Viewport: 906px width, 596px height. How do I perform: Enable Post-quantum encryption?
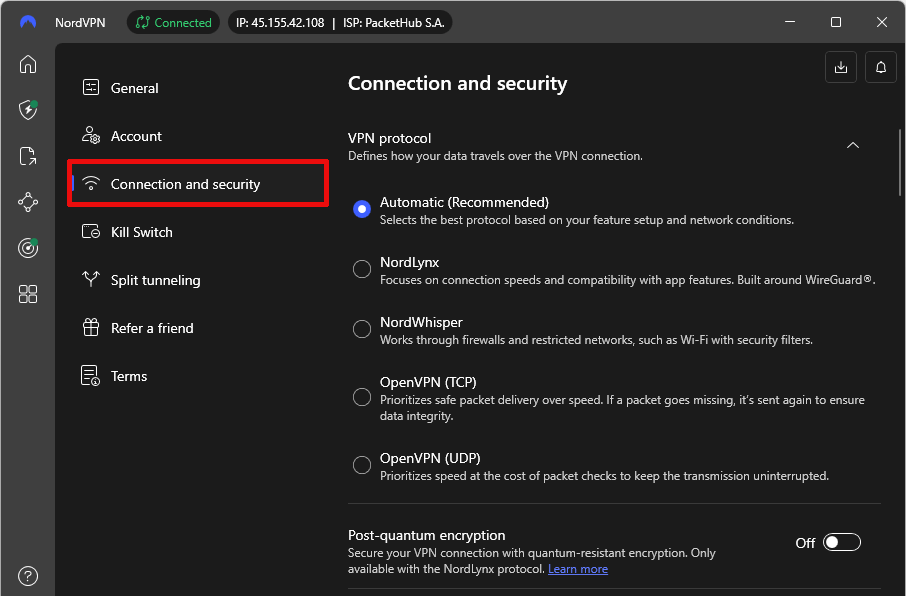point(841,541)
